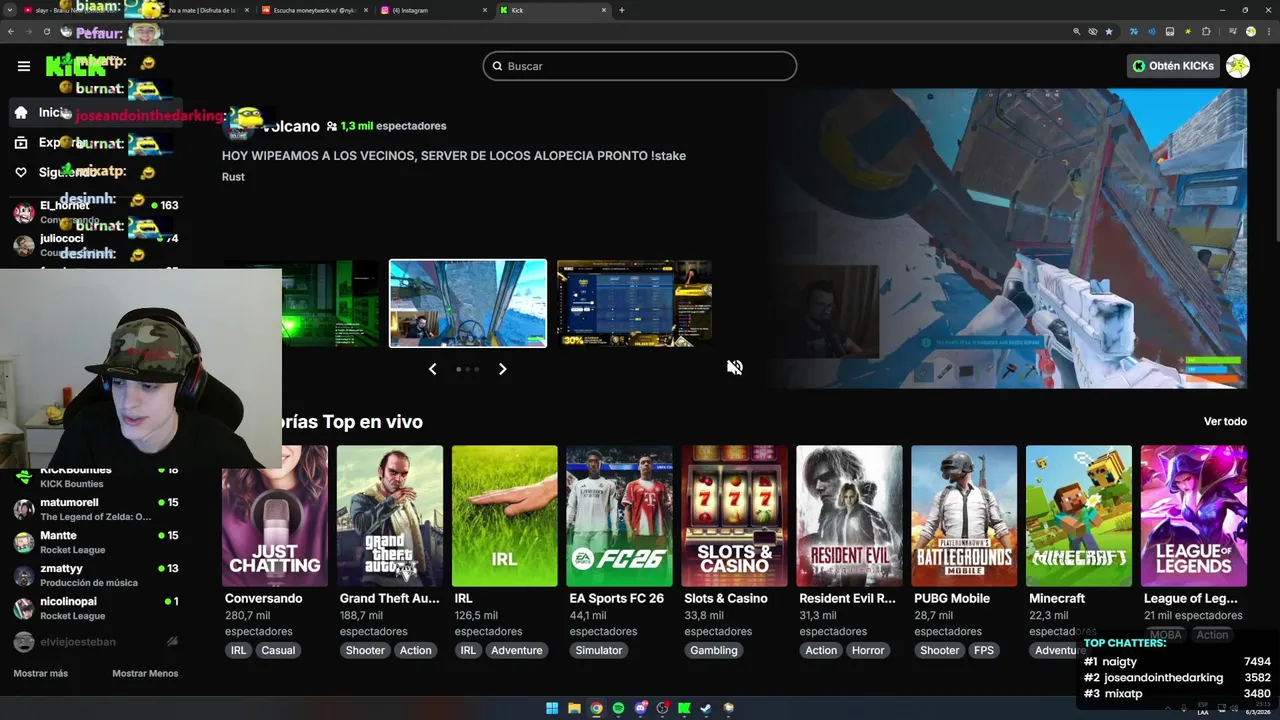Screen dimensions: 1280x720
Task: Open the elviejoesteban offline channel
Action: pyautogui.click(x=95, y=642)
